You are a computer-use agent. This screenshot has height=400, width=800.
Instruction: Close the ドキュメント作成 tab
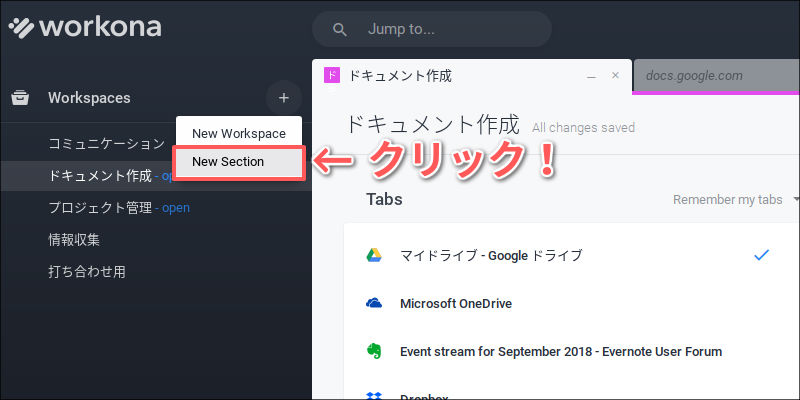[615, 76]
